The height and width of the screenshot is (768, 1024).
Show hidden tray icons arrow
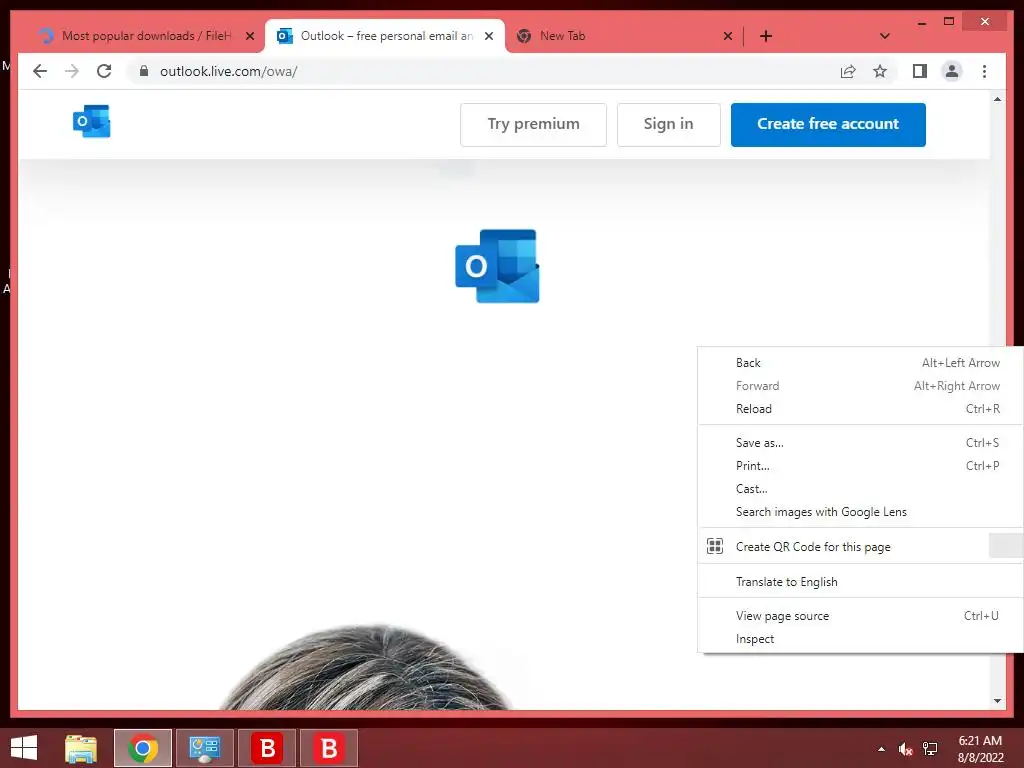(882, 749)
